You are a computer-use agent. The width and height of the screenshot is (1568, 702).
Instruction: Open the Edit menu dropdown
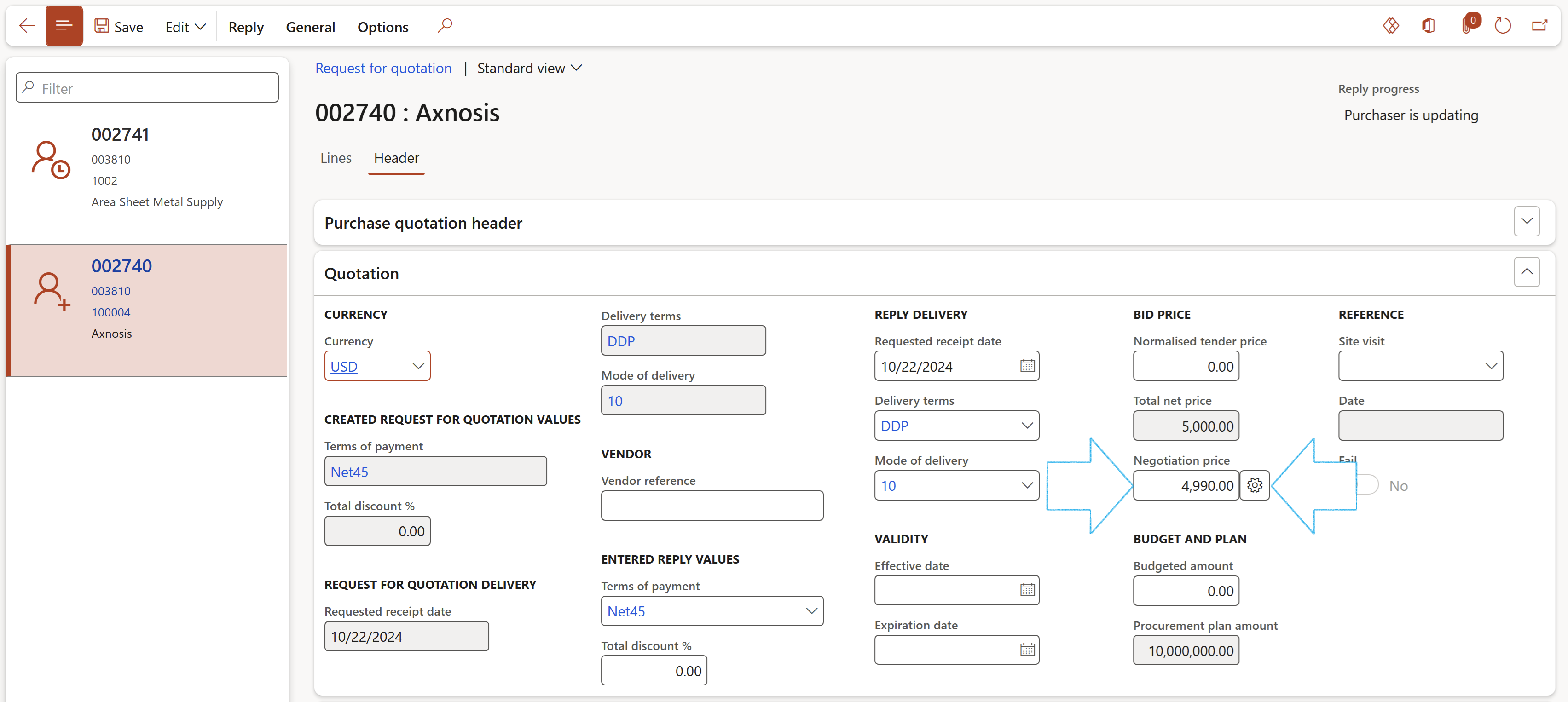(x=185, y=27)
